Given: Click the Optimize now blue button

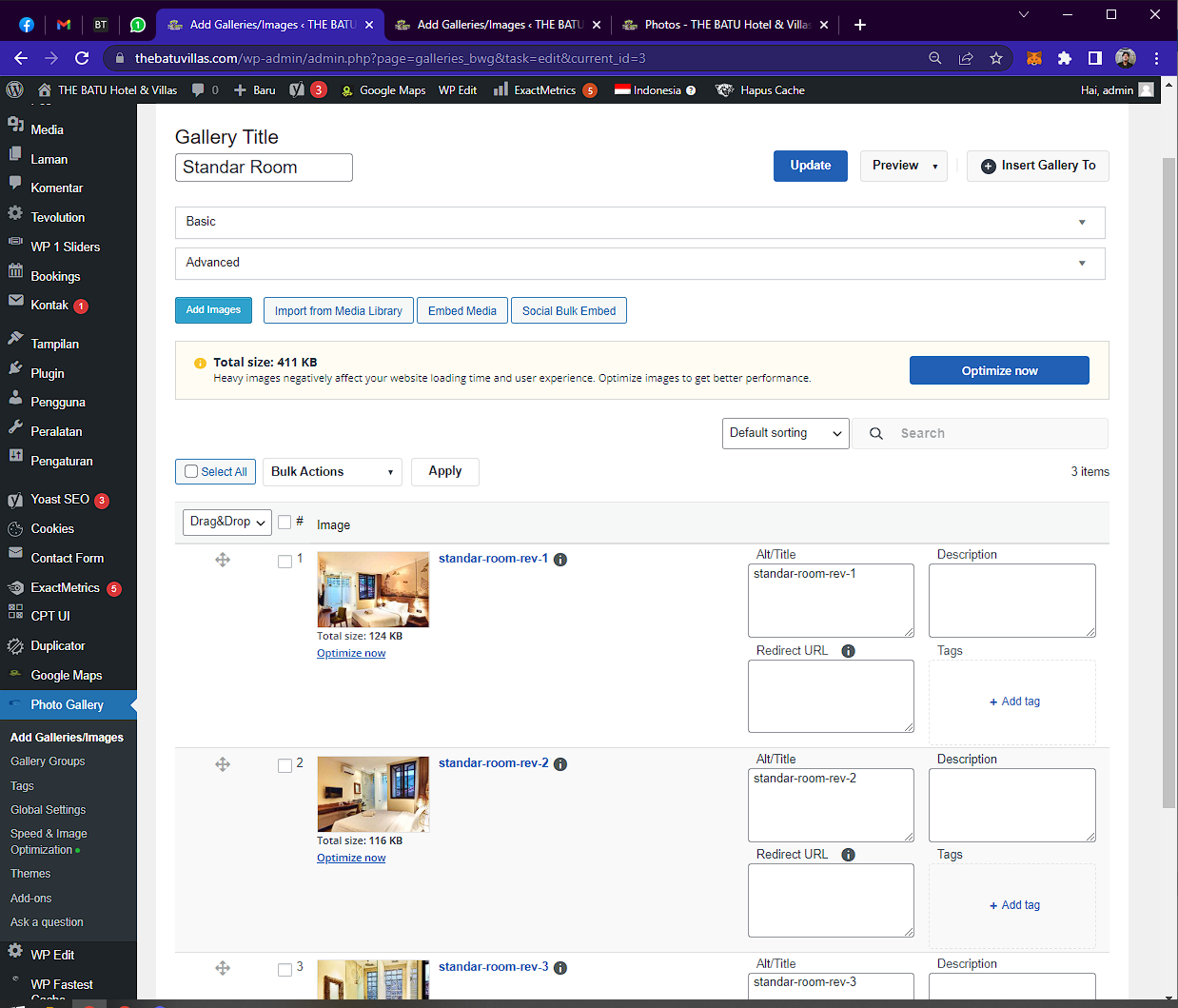Looking at the screenshot, I should click(999, 370).
